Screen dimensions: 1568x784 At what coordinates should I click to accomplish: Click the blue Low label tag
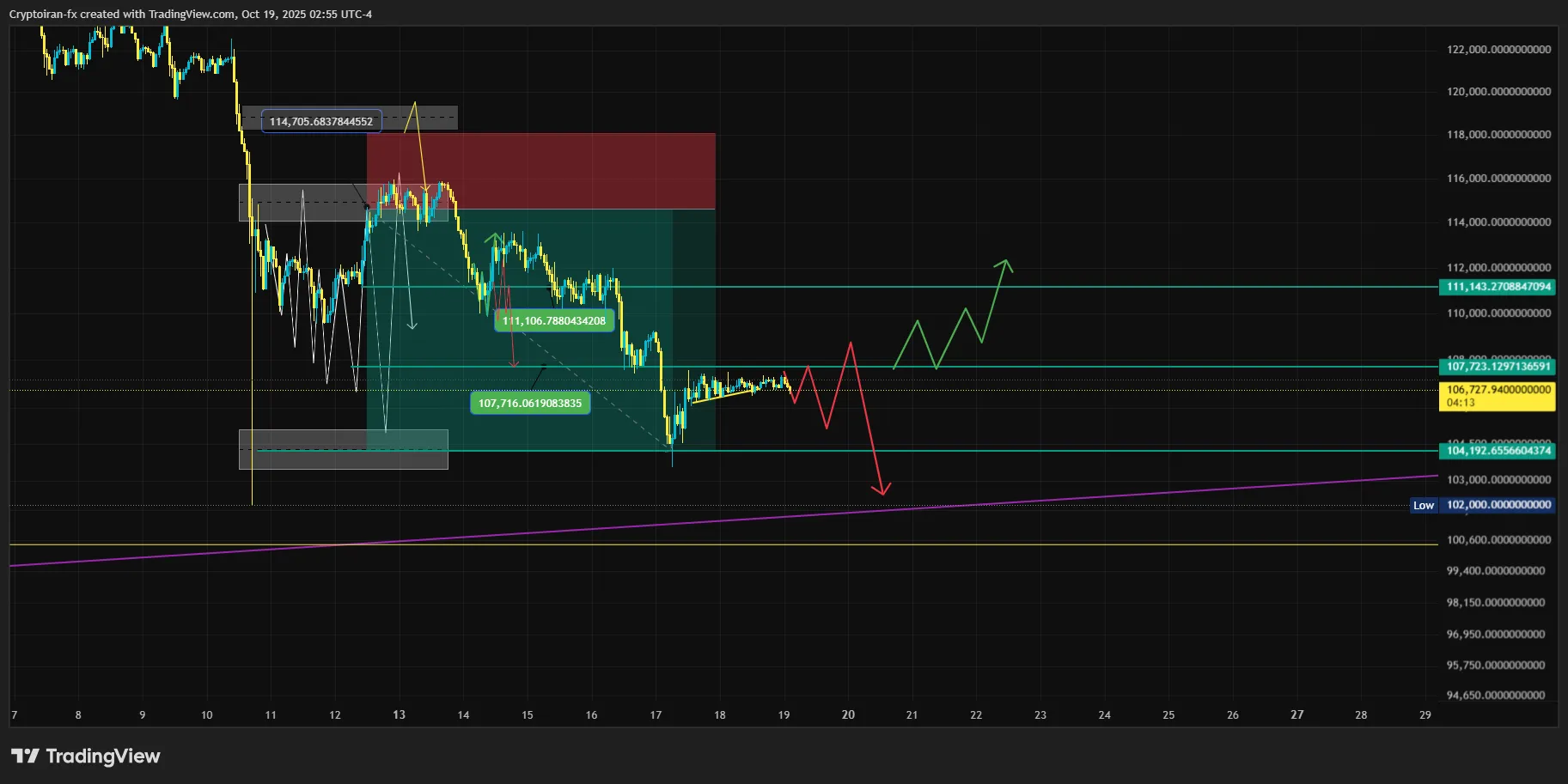(1423, 506)
